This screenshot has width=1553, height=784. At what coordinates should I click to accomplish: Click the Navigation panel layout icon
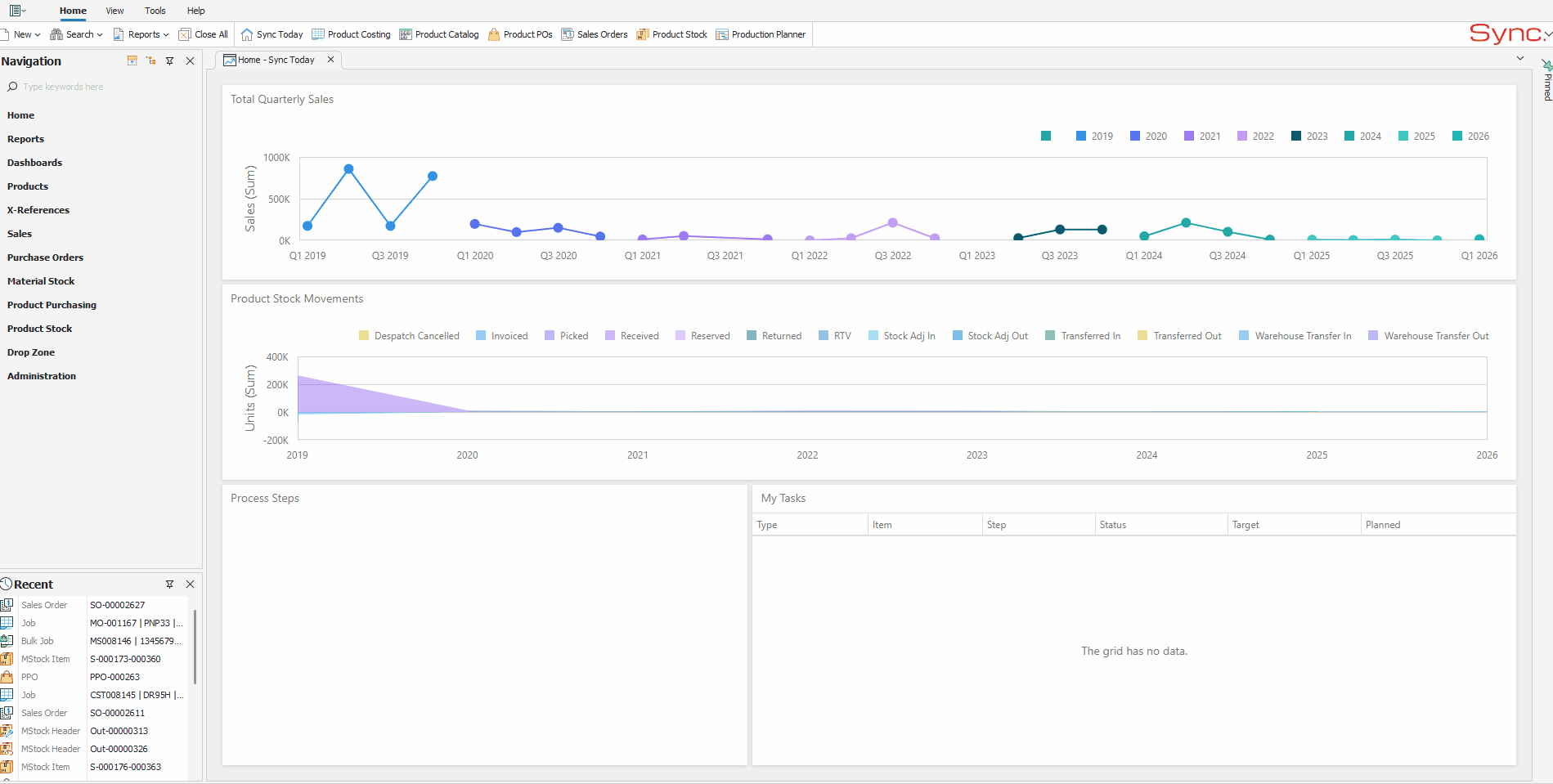[132, 60]
